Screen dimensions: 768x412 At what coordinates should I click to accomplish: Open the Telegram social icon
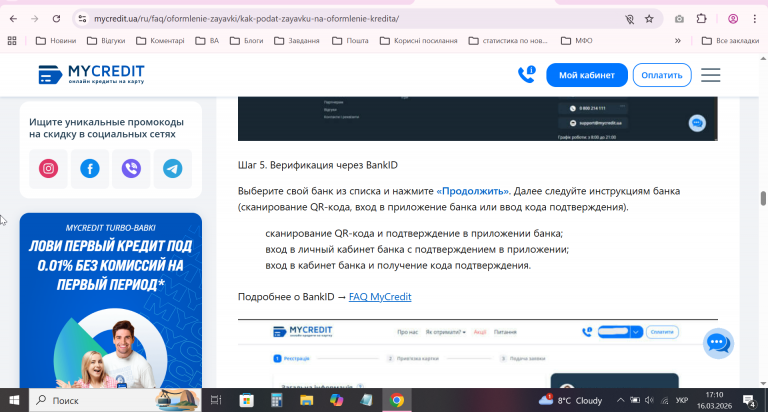tap(172, 169)
